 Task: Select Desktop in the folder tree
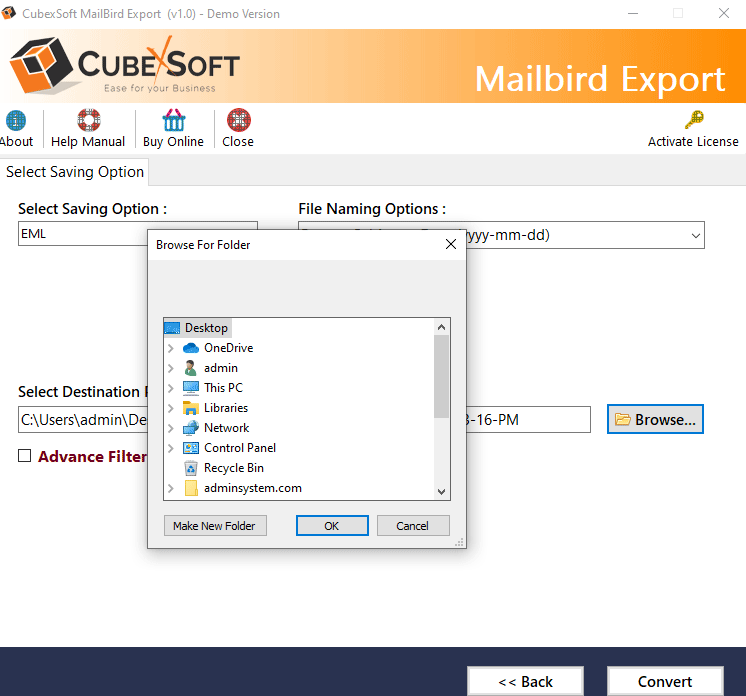point(206,328)
